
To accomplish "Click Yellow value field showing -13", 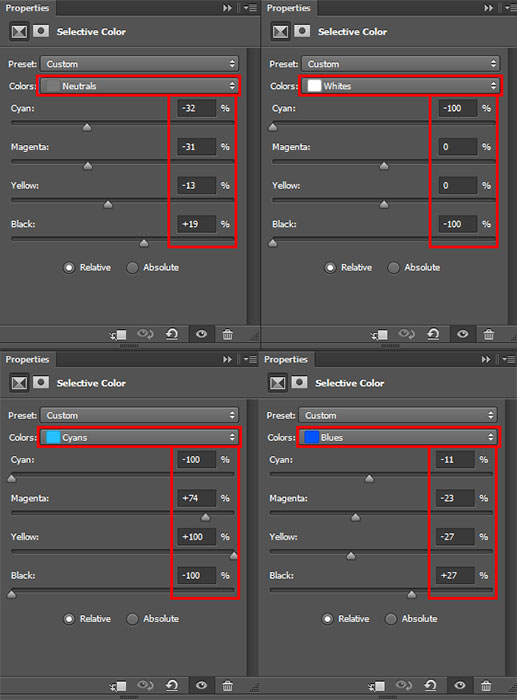I will point(196,185).
